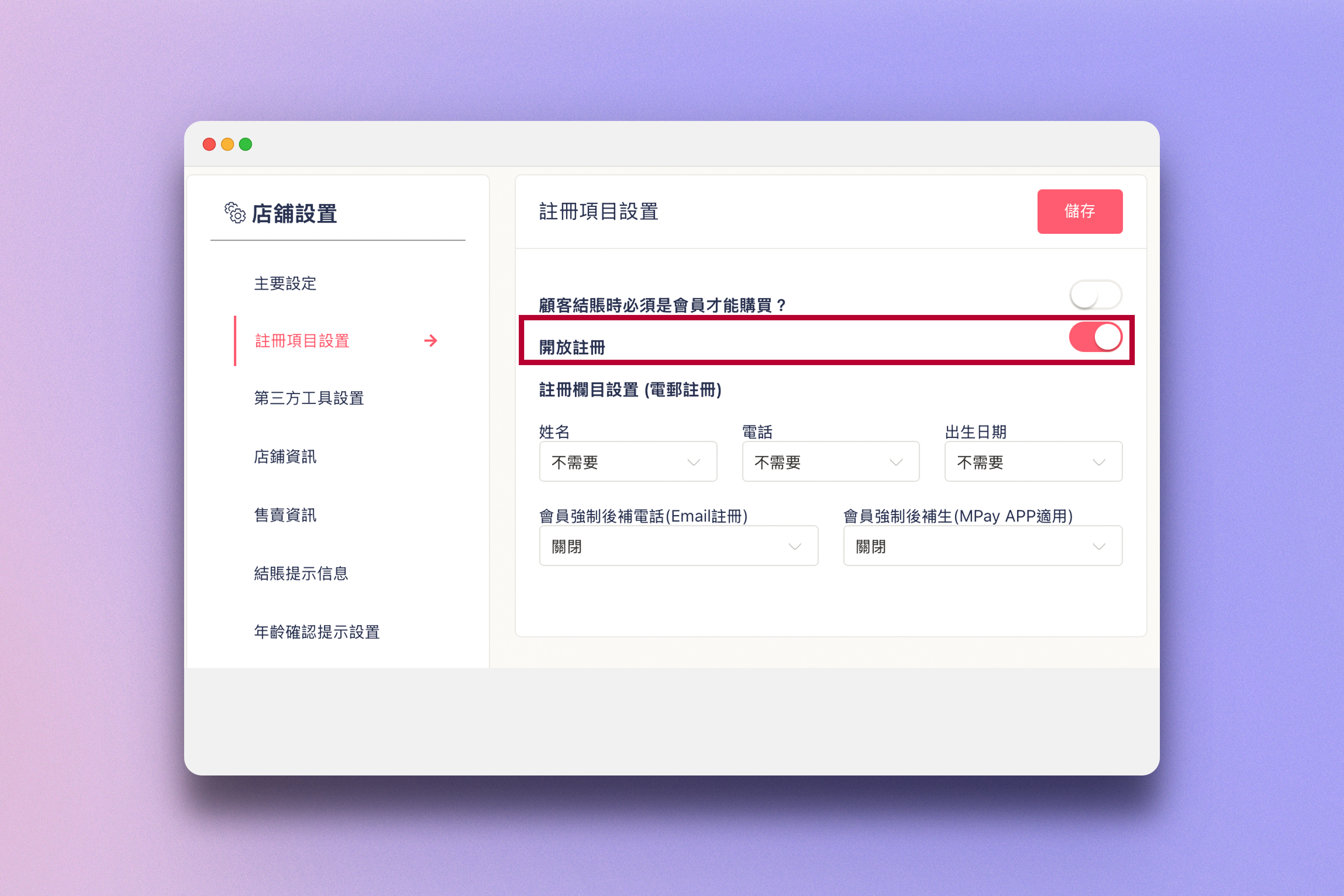The width and height of the screenshot is (1344, 896).
Task: Click the green maximize window dot
Action: click(x=246, y=145)
